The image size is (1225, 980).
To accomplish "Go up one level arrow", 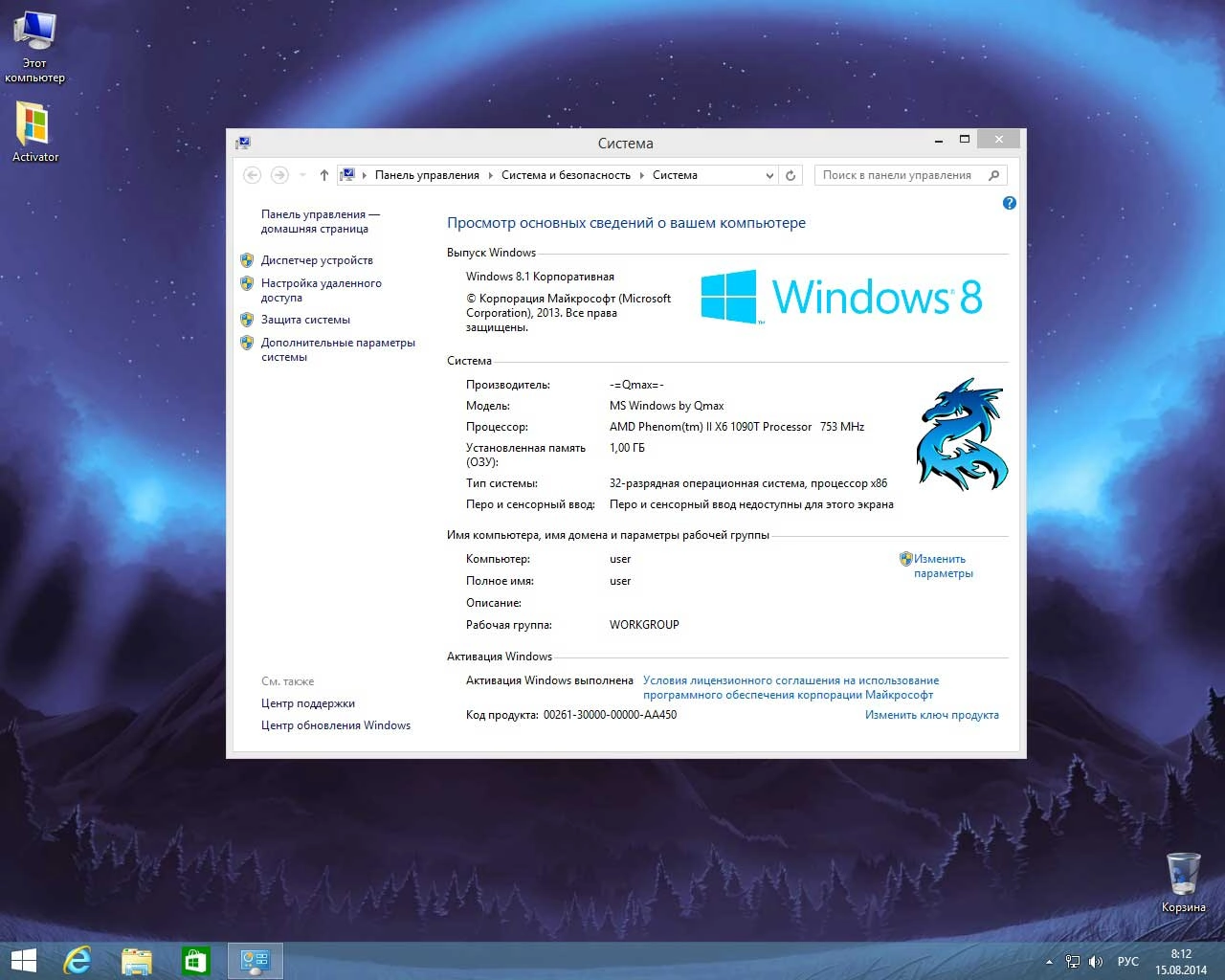I will [x=324, y=175].
